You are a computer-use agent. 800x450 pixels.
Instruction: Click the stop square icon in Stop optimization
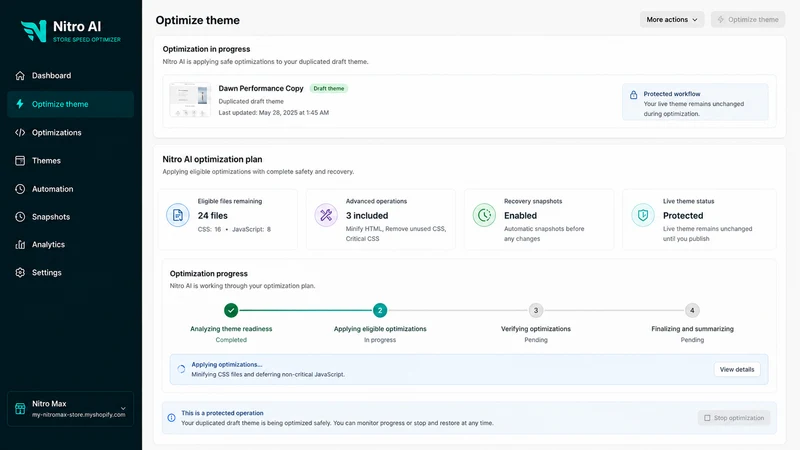(x=707, y=418)
